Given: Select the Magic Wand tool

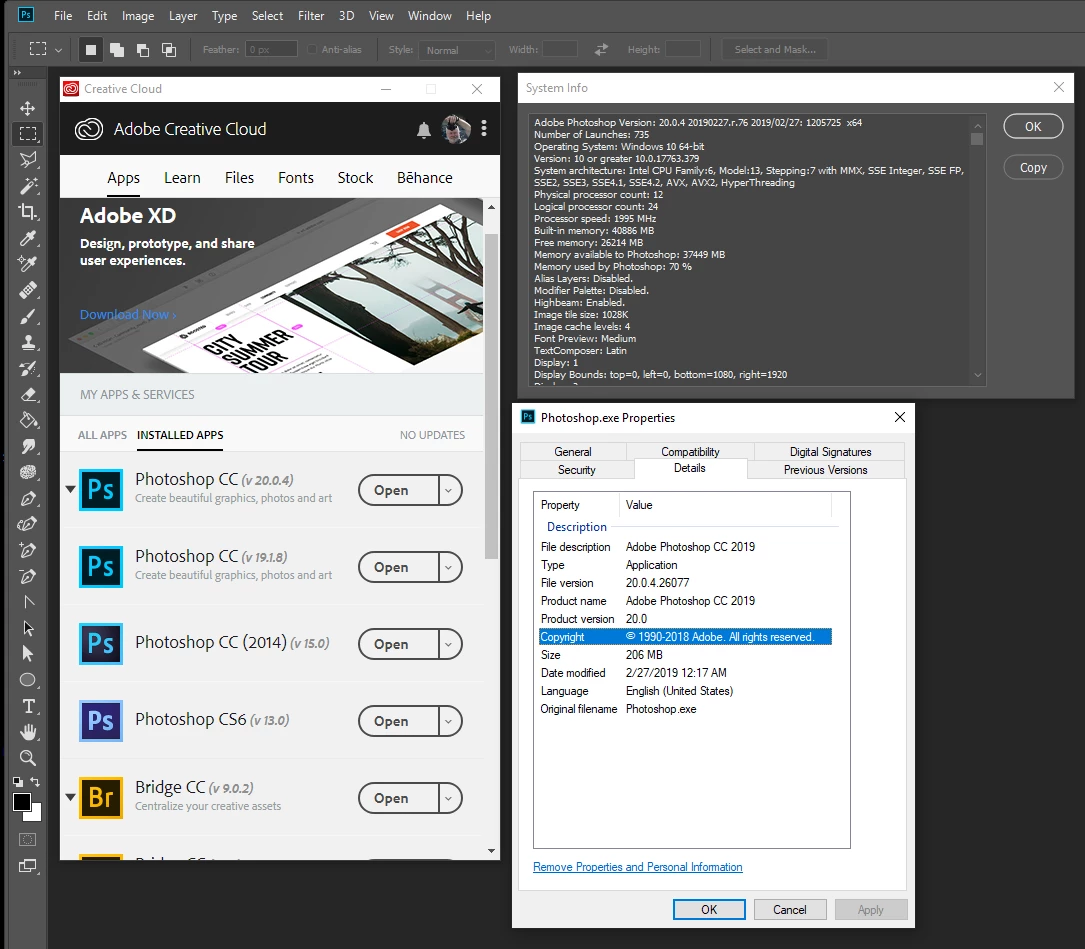Looking at the screenshot, I should click(28, 186).
